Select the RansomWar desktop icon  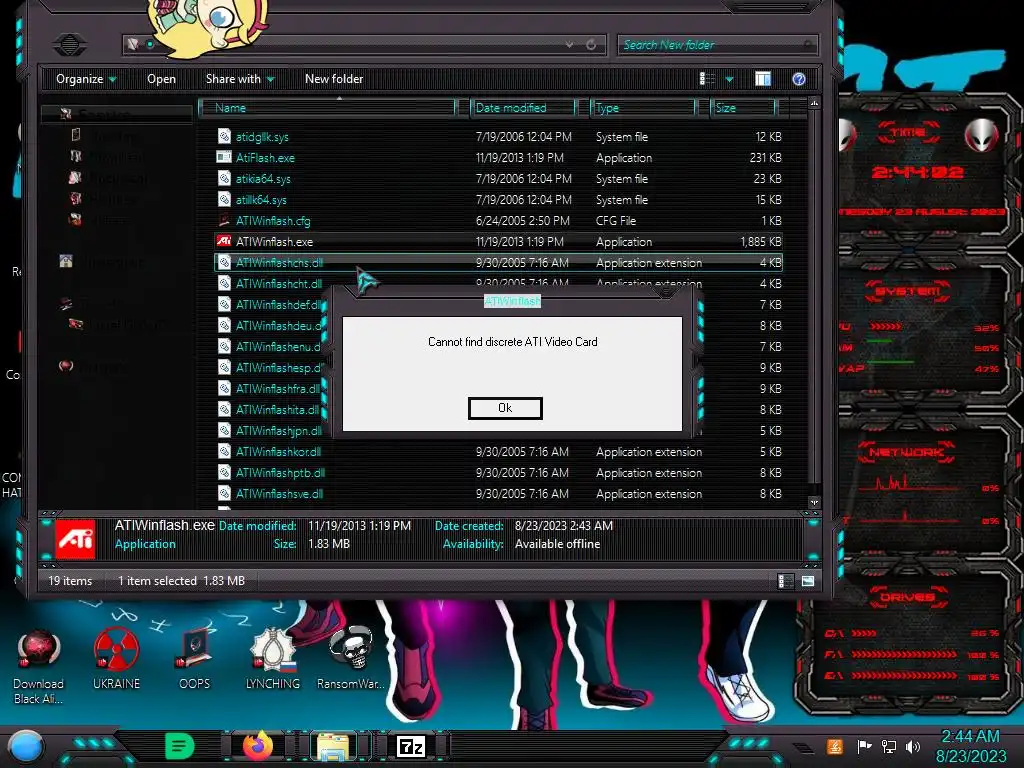point(351,658)
